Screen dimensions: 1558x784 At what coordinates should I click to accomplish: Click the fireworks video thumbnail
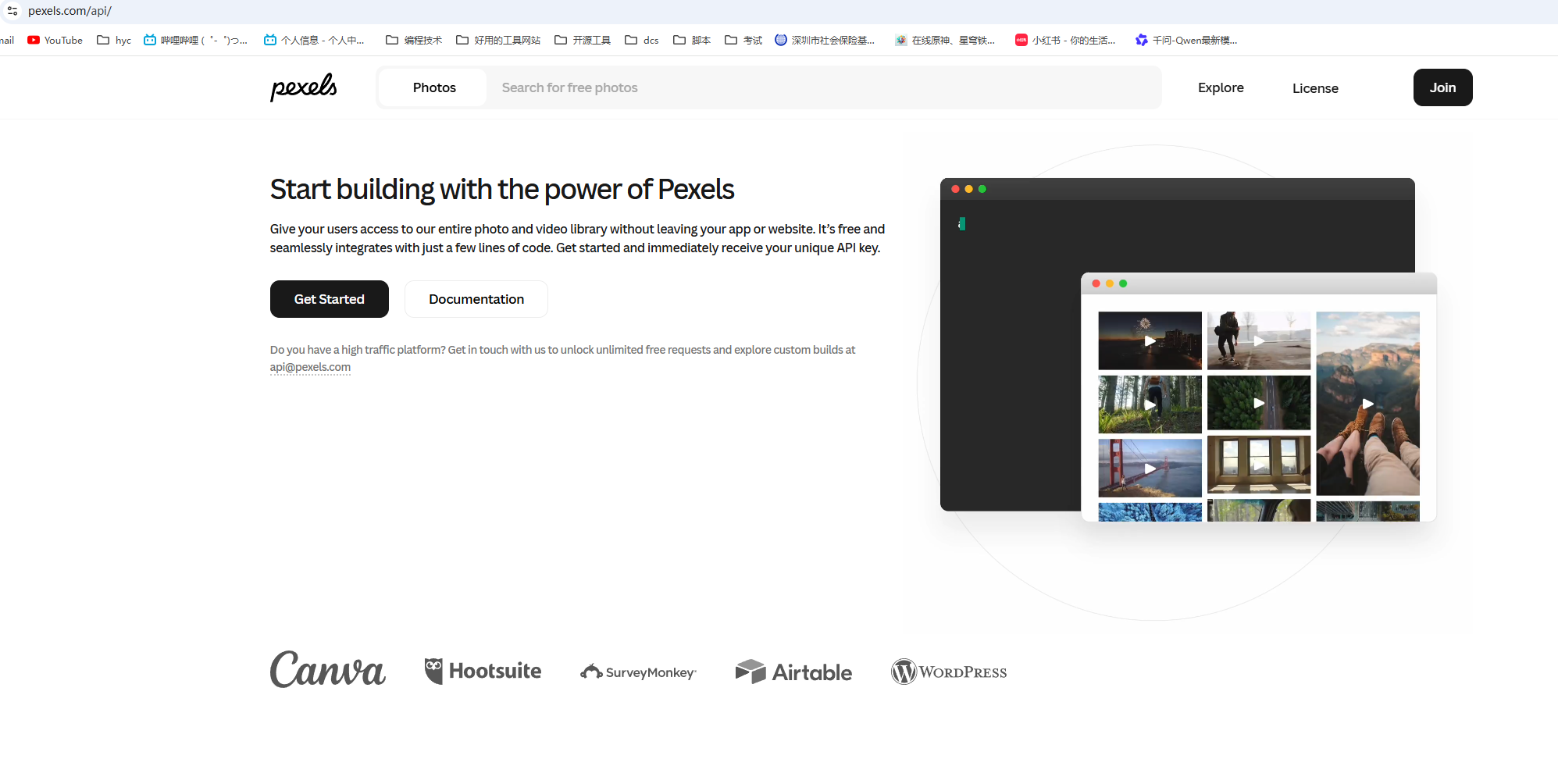click(1150, 340)
